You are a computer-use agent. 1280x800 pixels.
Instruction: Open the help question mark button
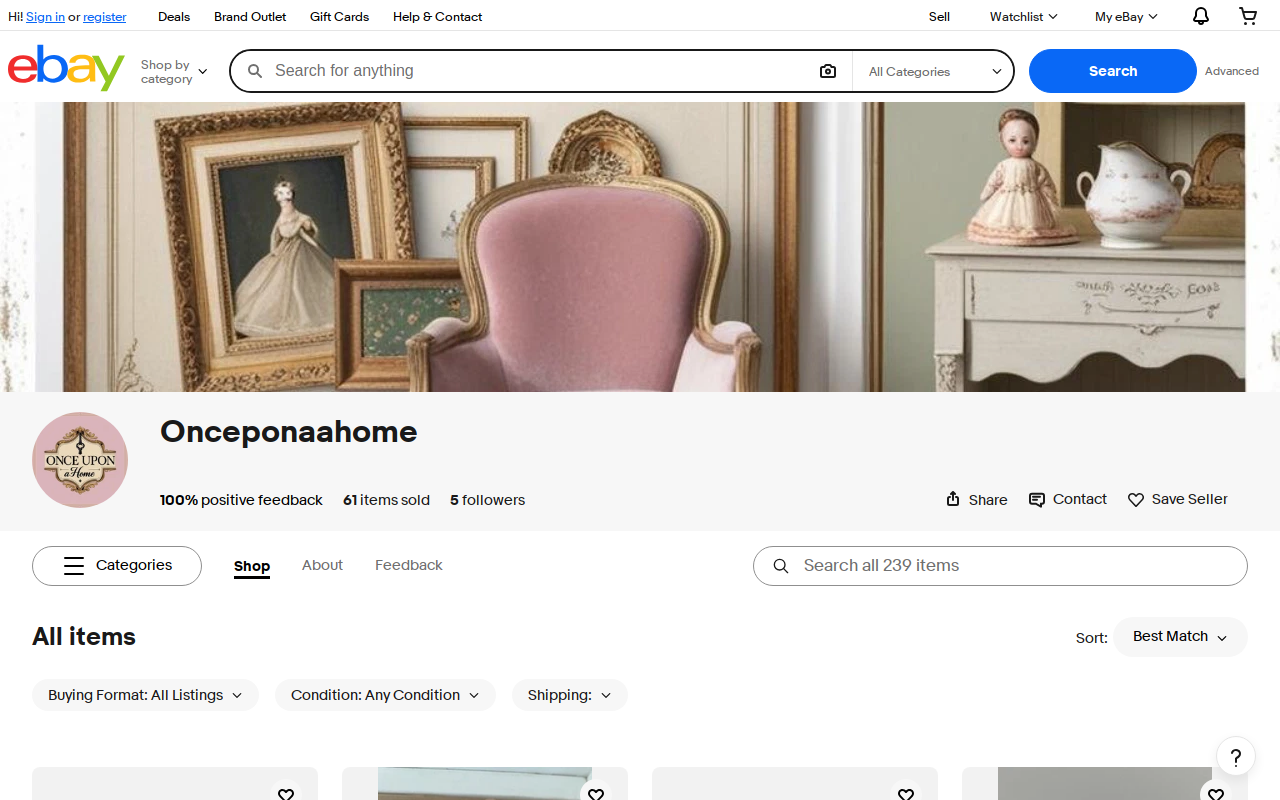pos(1236,757)
